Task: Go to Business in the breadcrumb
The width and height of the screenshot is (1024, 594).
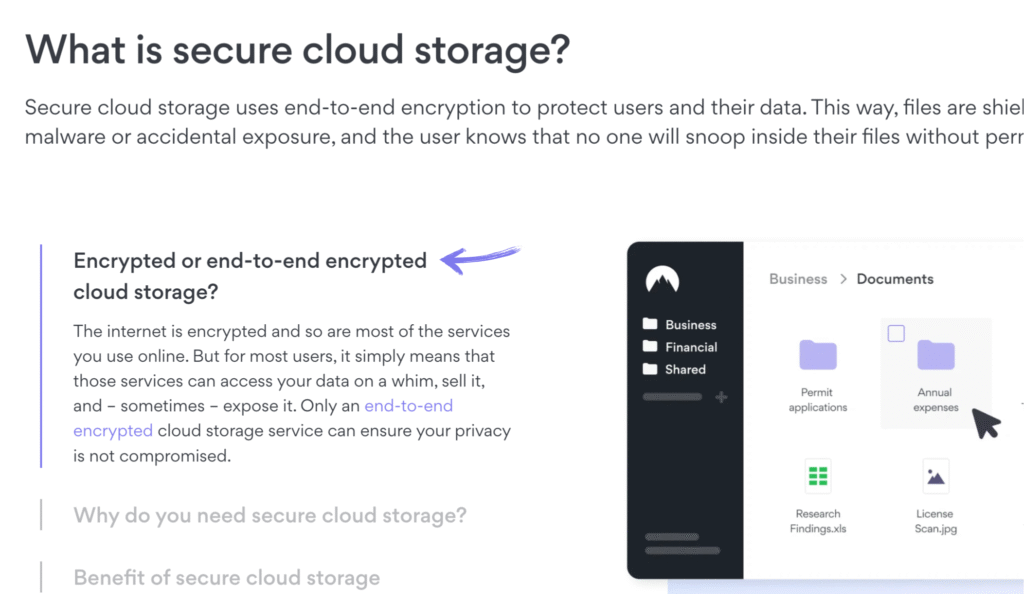Action: (x=798, y=279)
